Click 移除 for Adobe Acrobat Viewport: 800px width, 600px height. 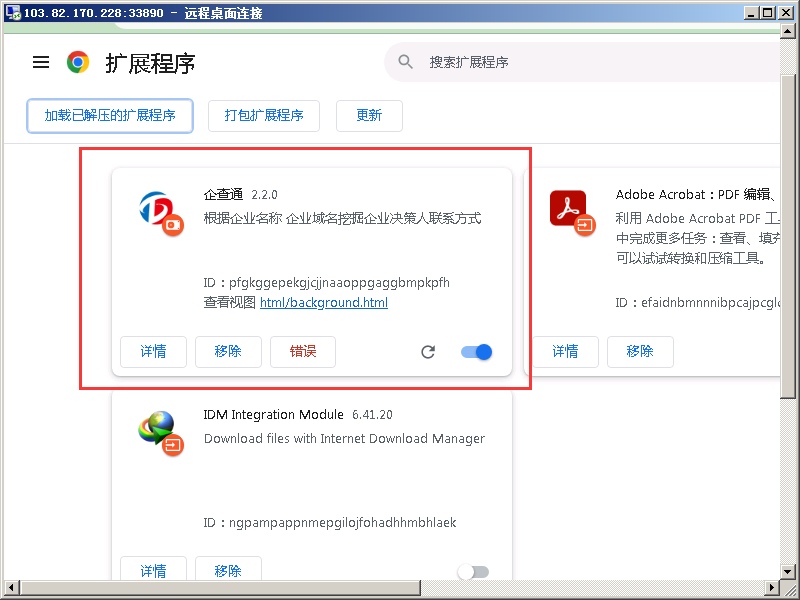(x=640, y=352)
